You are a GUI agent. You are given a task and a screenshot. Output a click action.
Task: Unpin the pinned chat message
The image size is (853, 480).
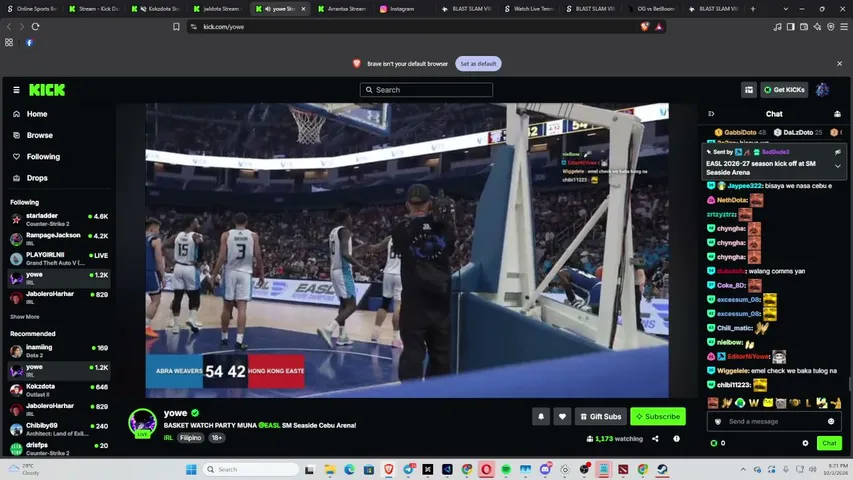[x=838, y=152]
